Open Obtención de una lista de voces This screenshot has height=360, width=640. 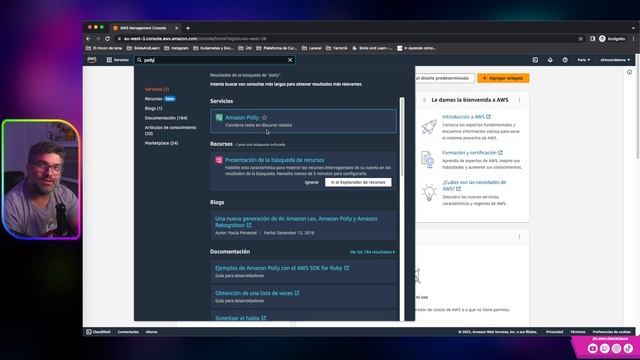(257, 293)
